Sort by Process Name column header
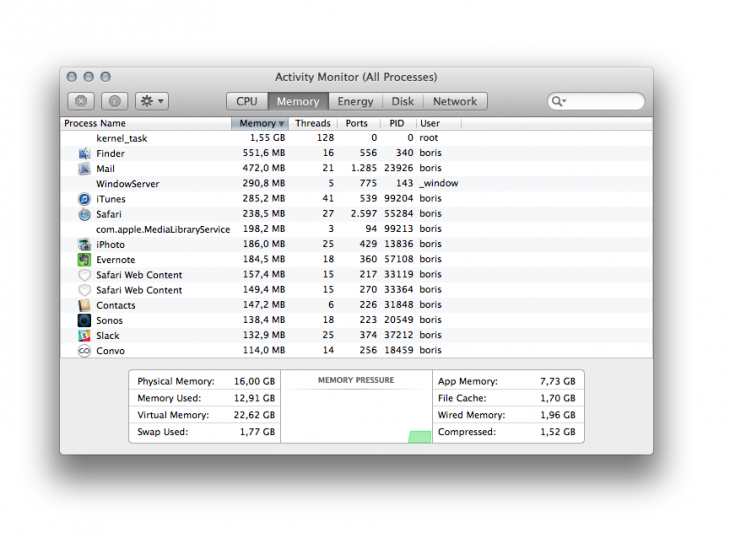This screenshot has width=730, height=538. pos(147,123)
